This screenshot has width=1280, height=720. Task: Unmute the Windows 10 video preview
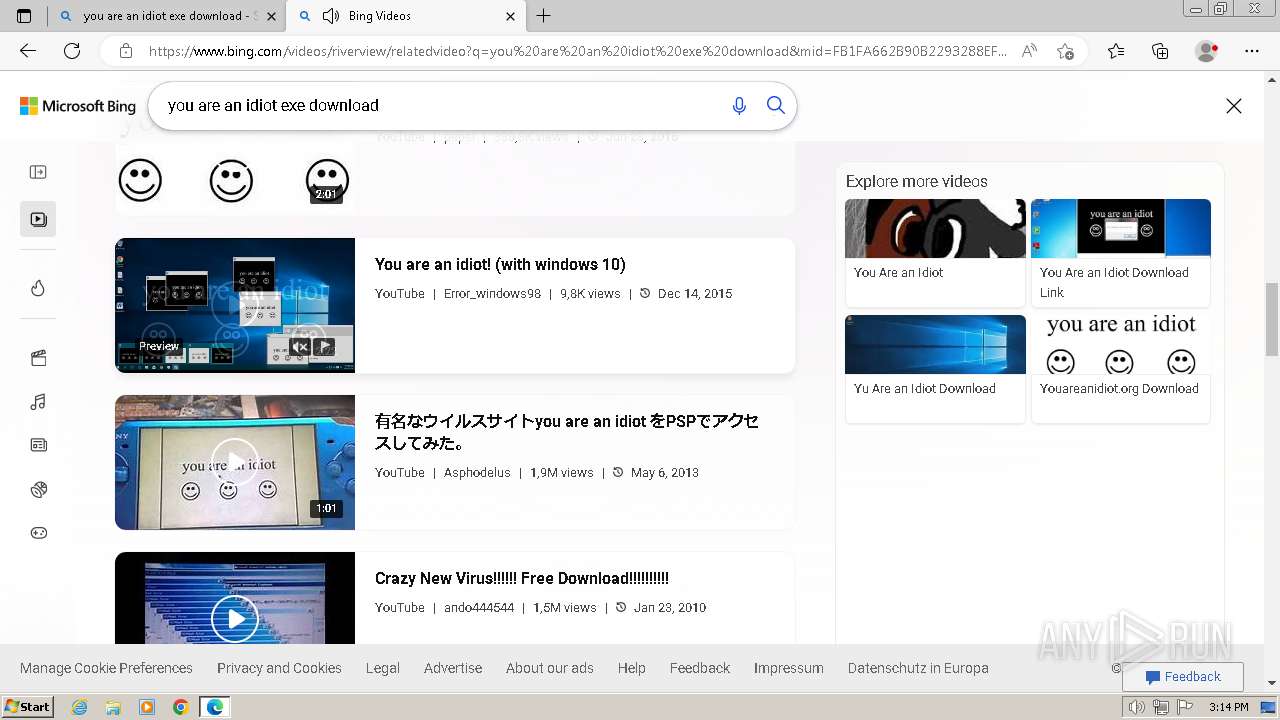point(300,347)
